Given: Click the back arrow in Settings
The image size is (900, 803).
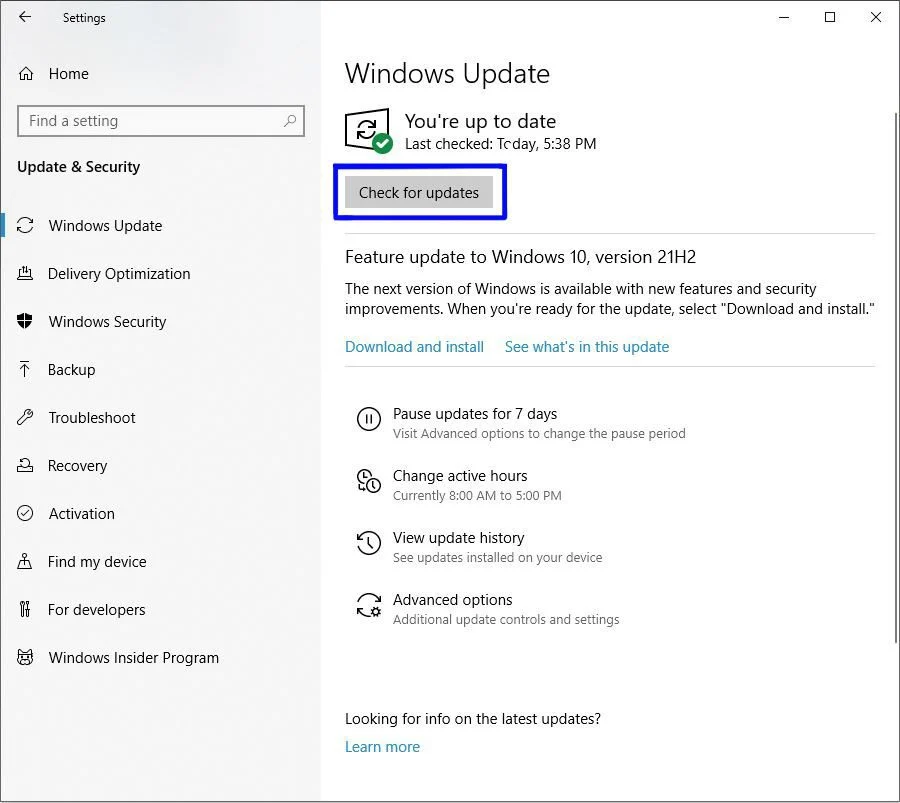Looking at the screenshot, I should coord(25,17).
